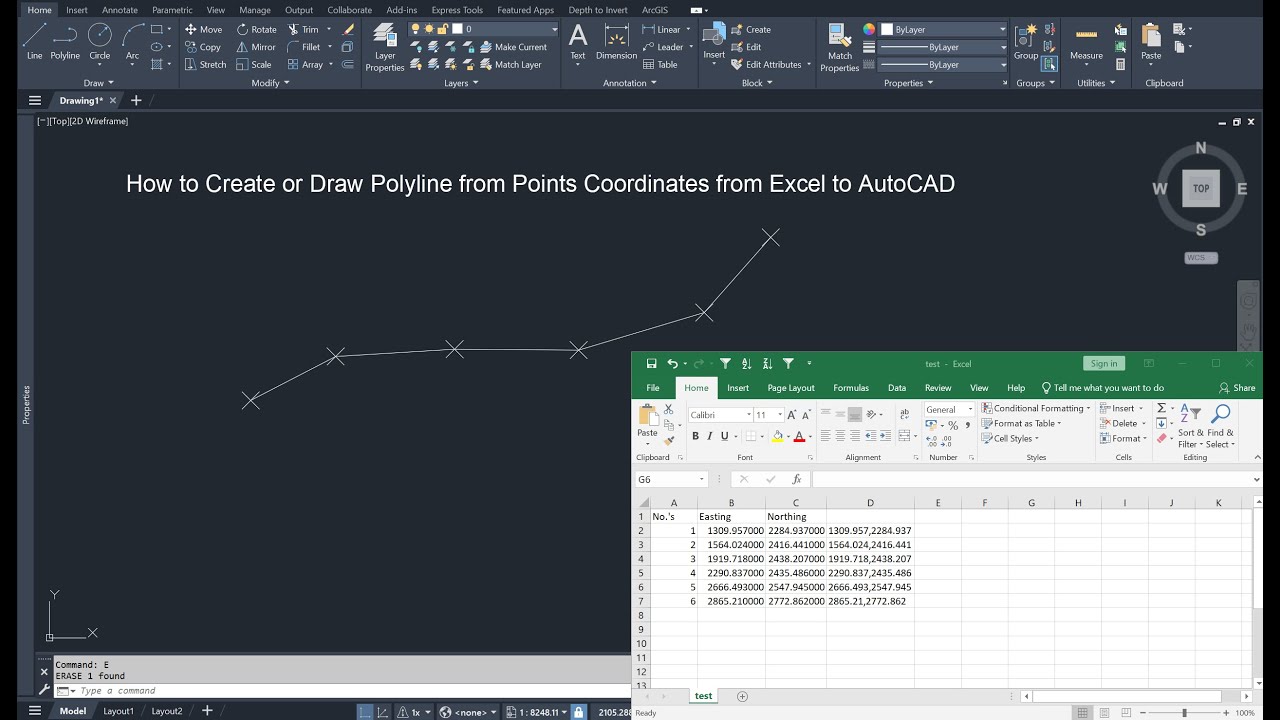Expand the Draw panel dropdown
Image resolution: width=1280 pixels, height=720 pixels.
point(98,83)
